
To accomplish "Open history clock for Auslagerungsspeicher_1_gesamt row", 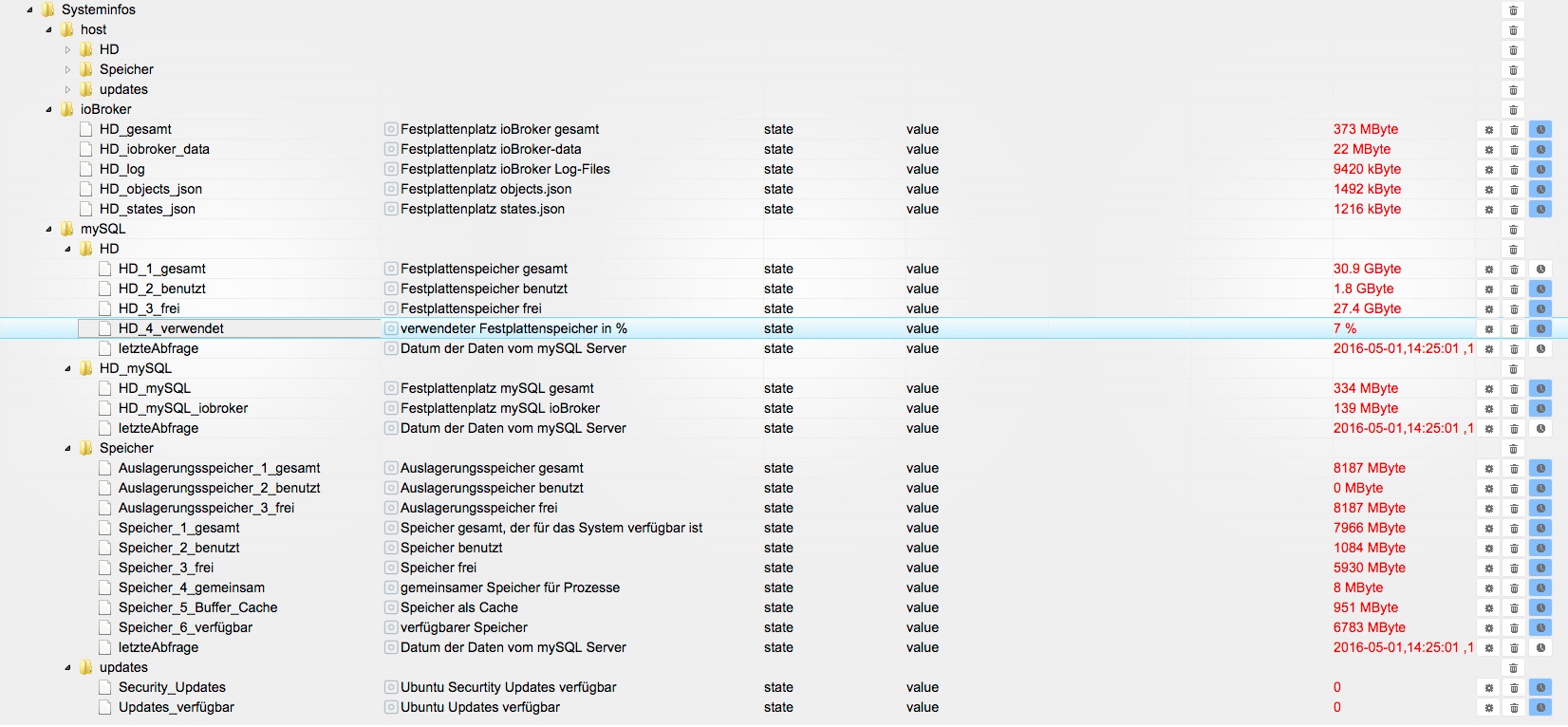I will click(x=1540, y=469).
